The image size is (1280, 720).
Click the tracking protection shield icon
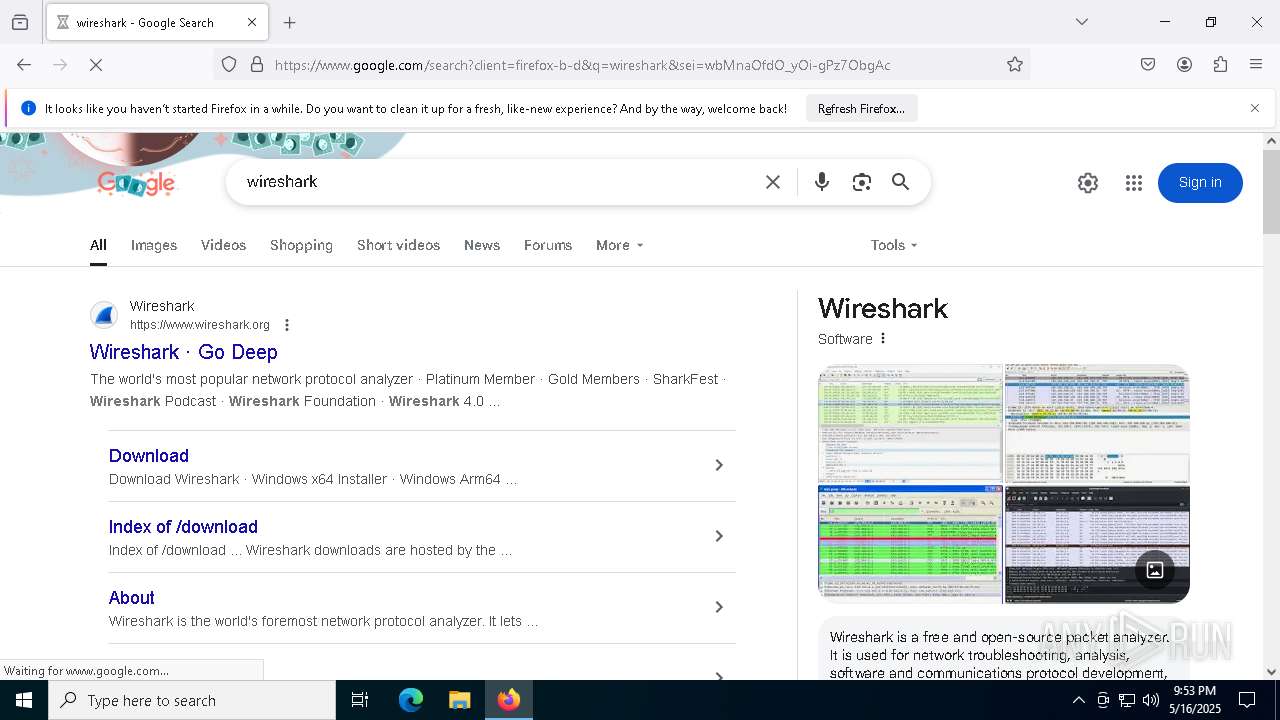229,65
